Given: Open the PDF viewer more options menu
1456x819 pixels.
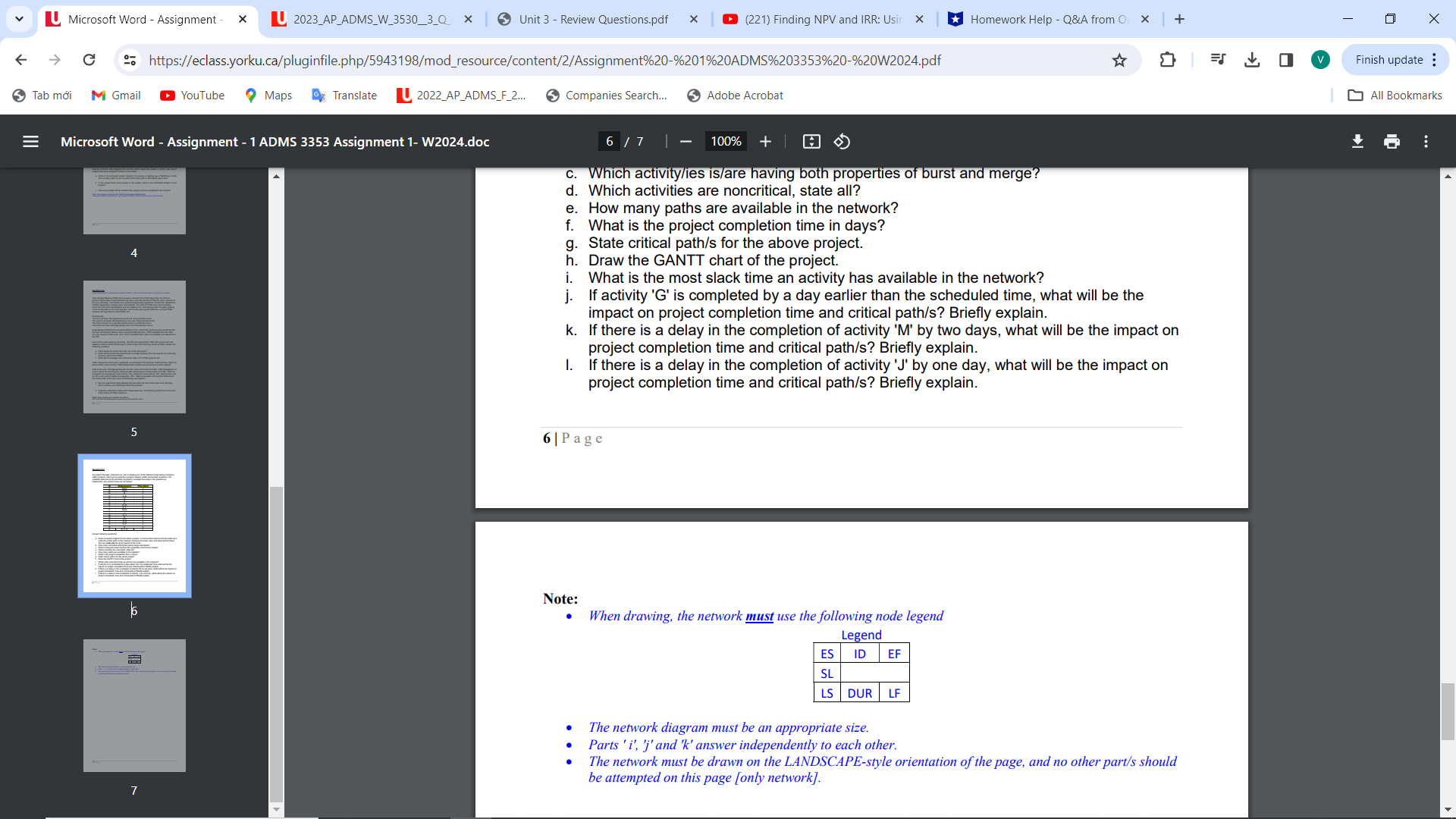Looking at the screenshot, I should tap(1426, 141).
